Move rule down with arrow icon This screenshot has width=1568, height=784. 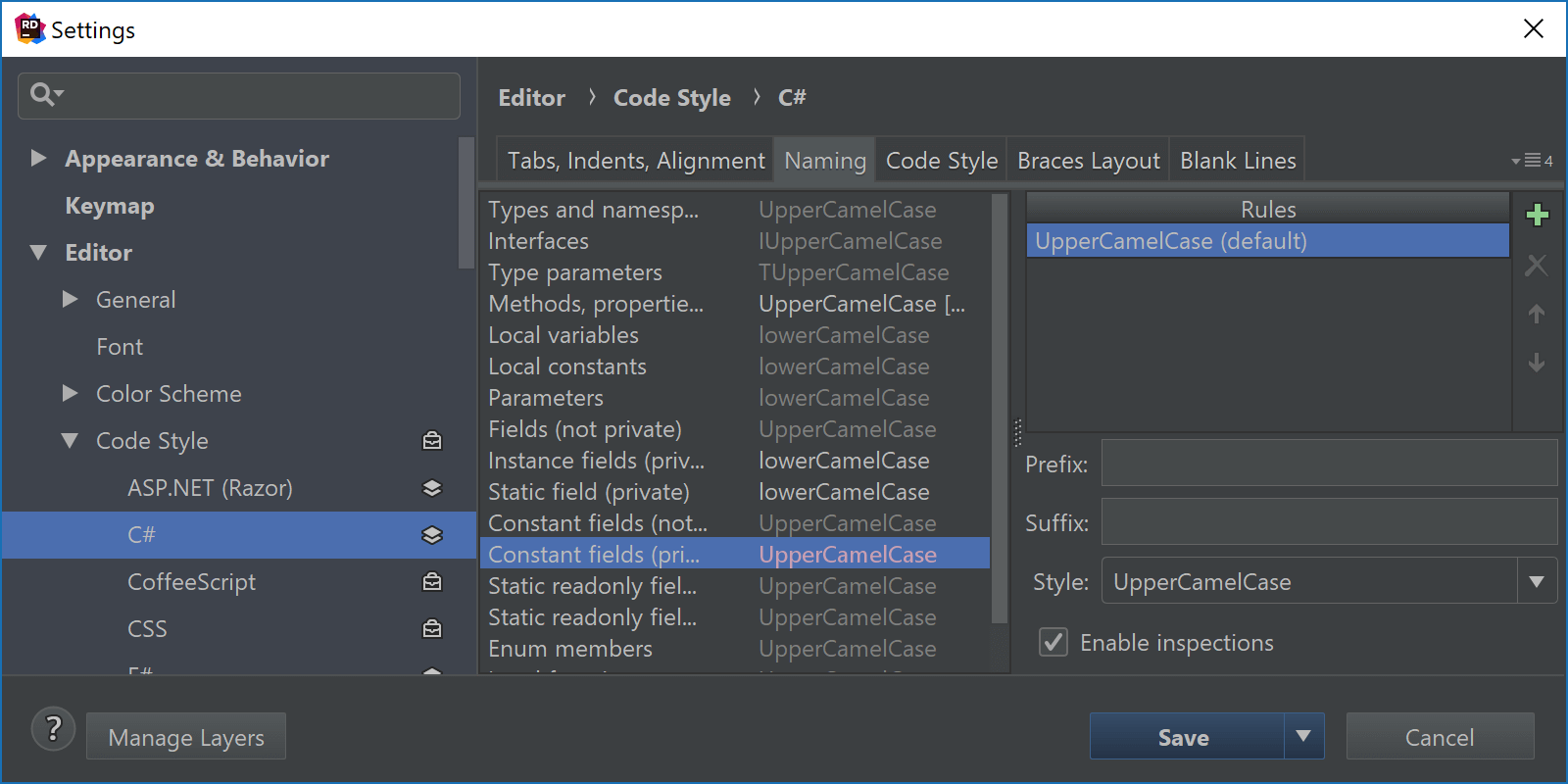click(x=1537, y=363)
